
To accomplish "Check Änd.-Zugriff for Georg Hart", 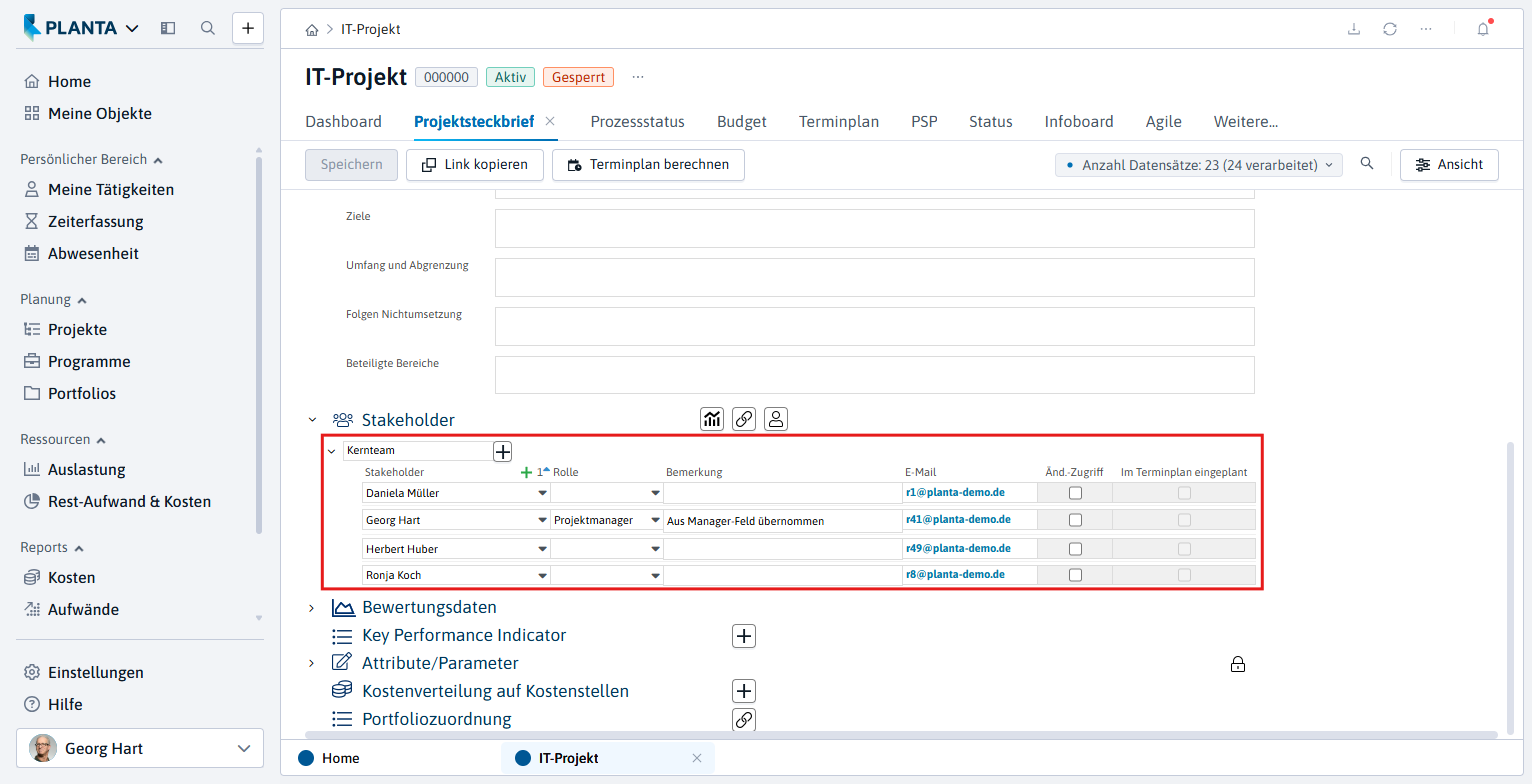I will click(1075, 520).
